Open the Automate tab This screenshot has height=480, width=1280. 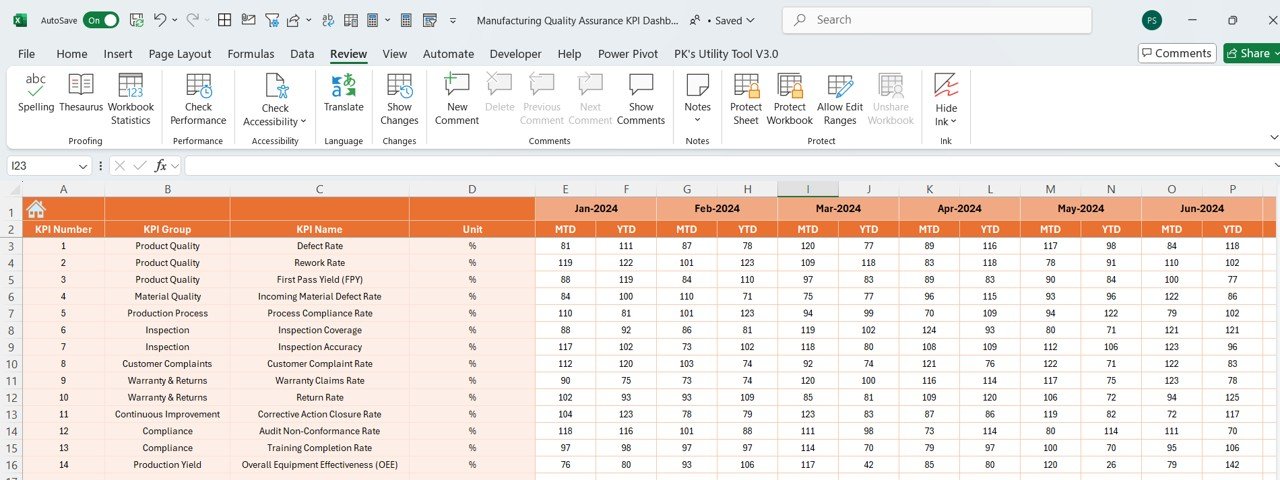tap(448, 54)
